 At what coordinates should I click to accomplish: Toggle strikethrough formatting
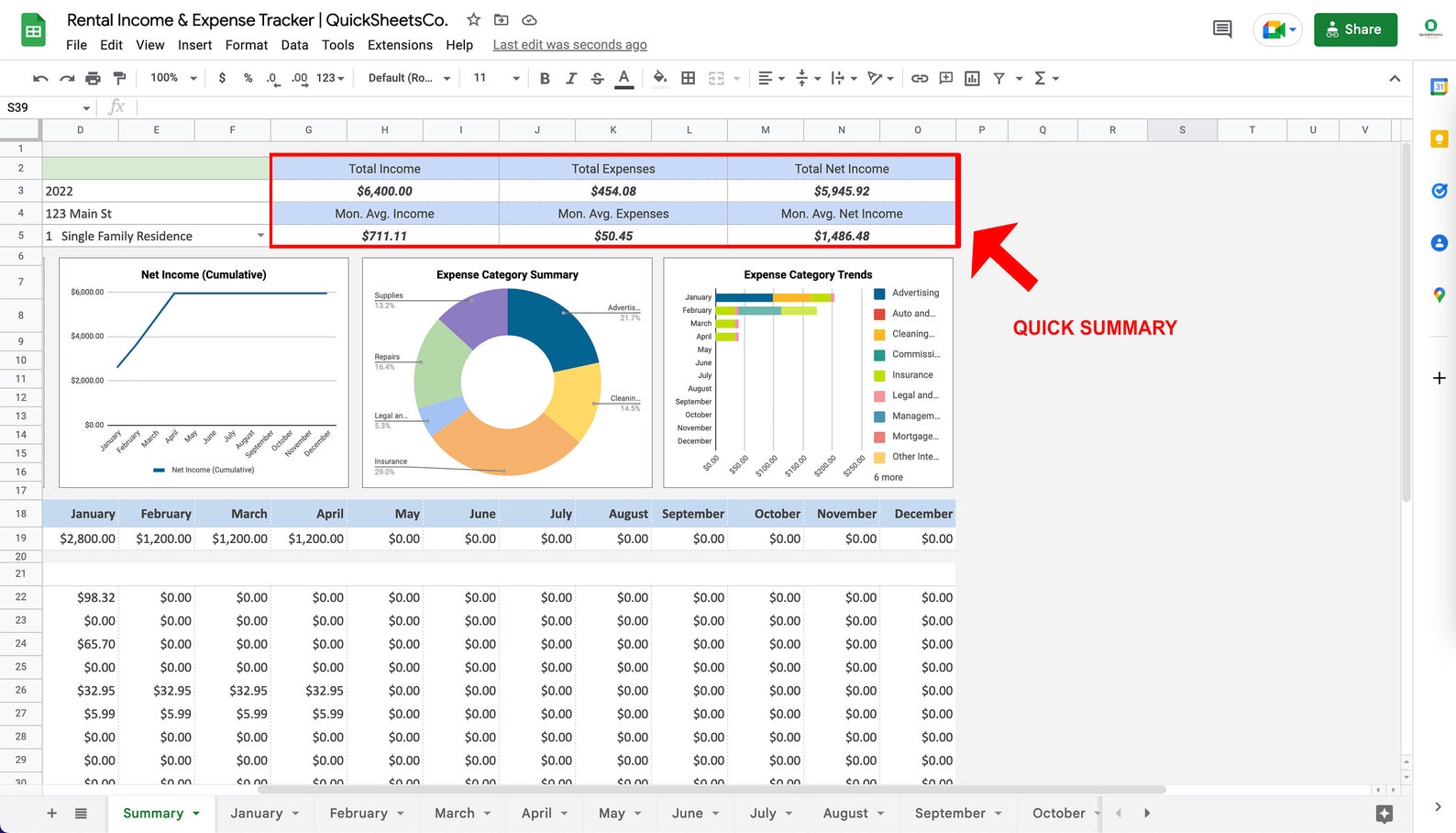point(597,79)
